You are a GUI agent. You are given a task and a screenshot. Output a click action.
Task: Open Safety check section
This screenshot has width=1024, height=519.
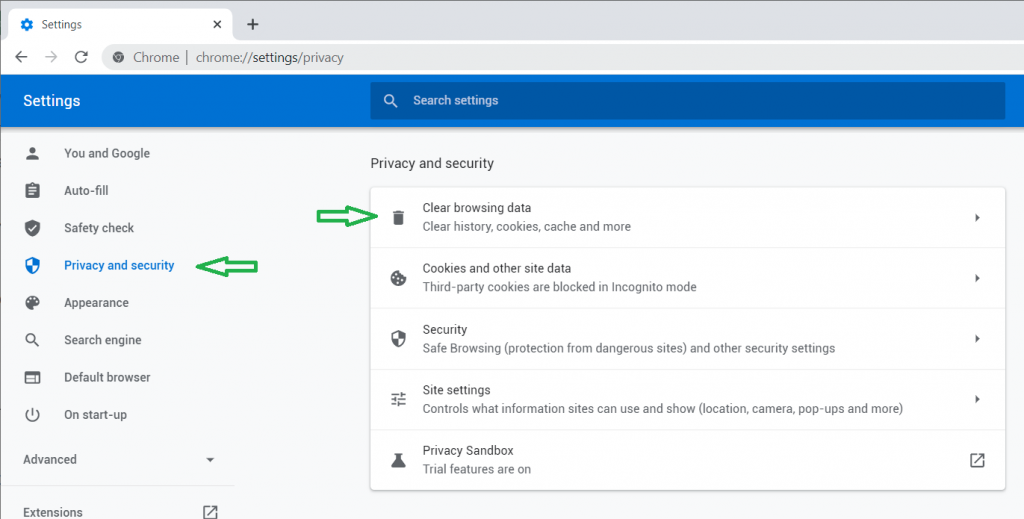pyautogui.click(x=99, y=228)
